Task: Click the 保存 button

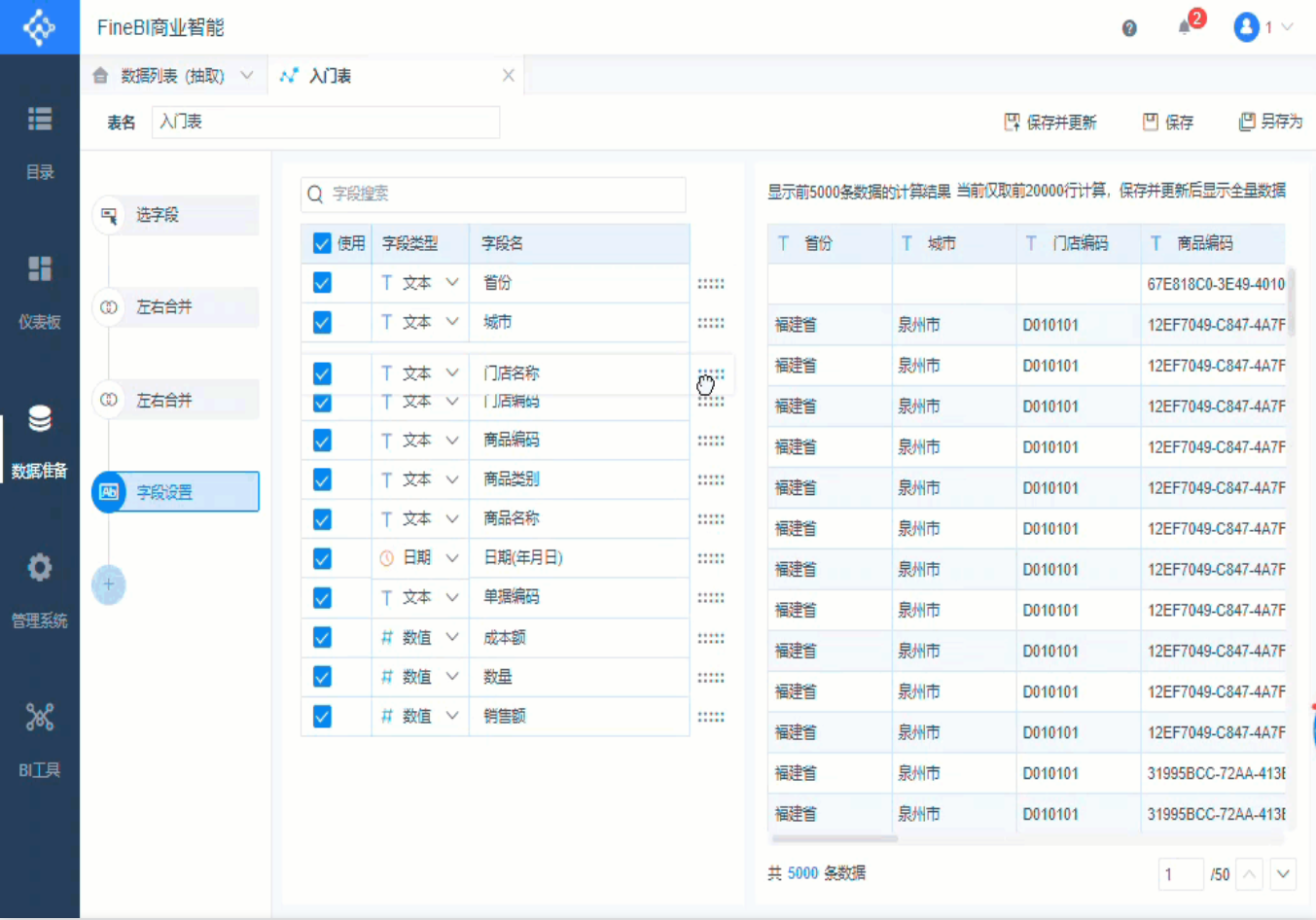Action: pos(1167,122)
